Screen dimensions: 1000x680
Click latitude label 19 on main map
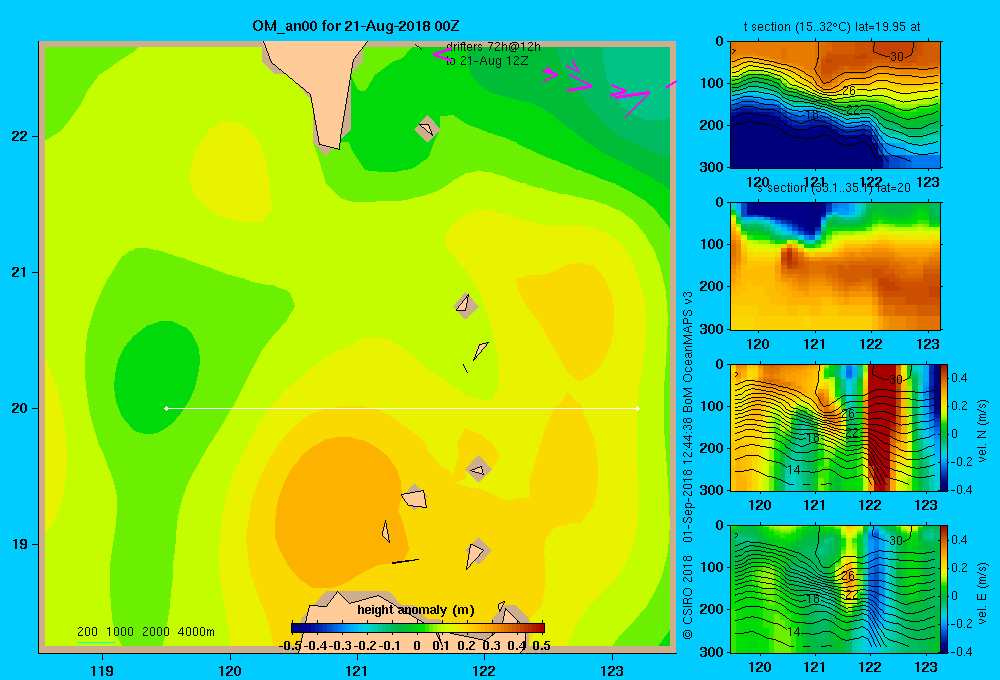pyautogui.click(x=20, y=544)
